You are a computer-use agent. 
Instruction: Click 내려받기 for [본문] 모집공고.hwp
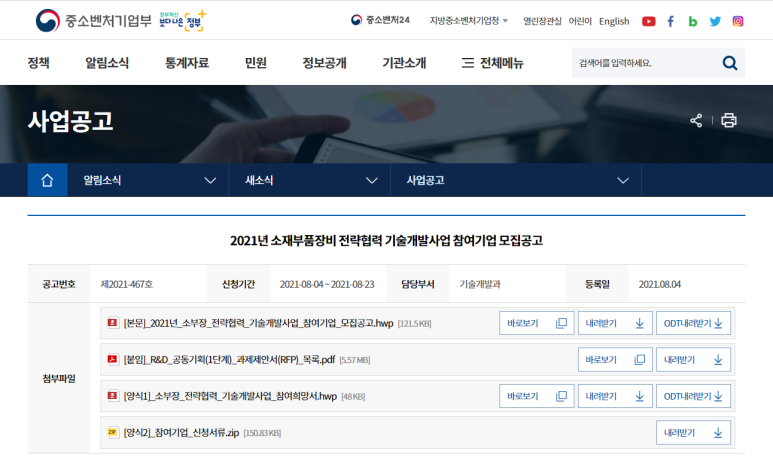tap(615, 323)
